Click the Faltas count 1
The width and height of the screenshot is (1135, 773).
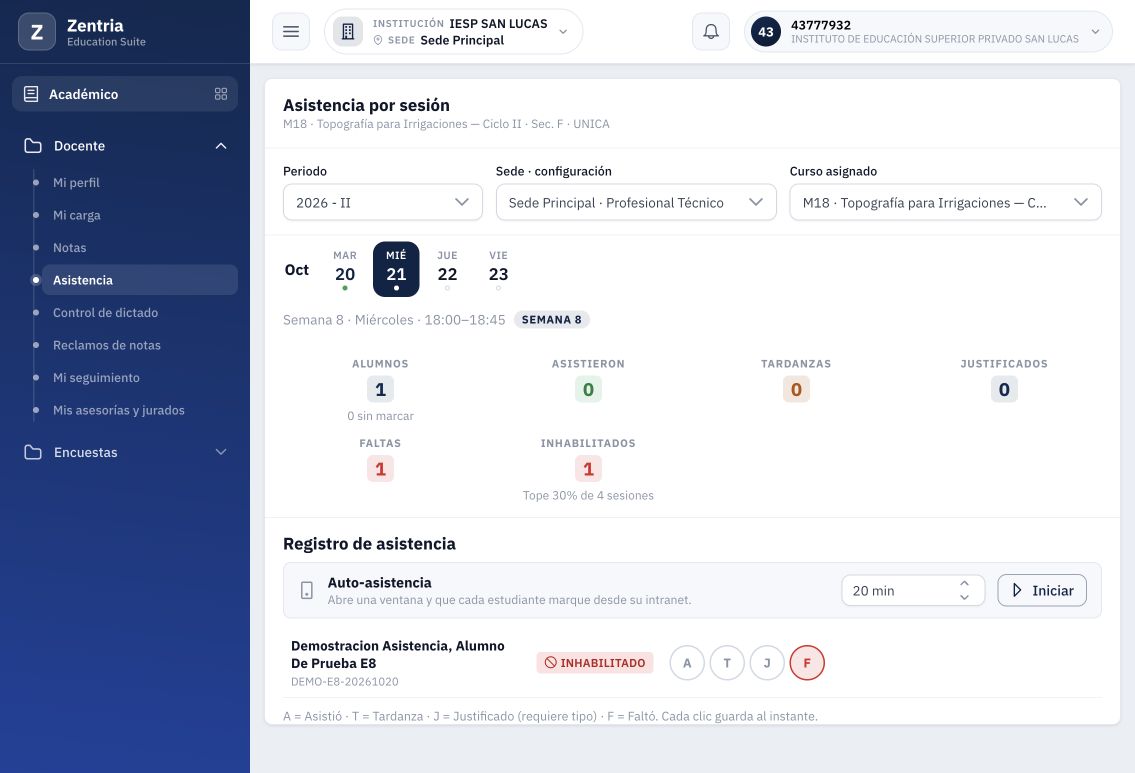380,469
